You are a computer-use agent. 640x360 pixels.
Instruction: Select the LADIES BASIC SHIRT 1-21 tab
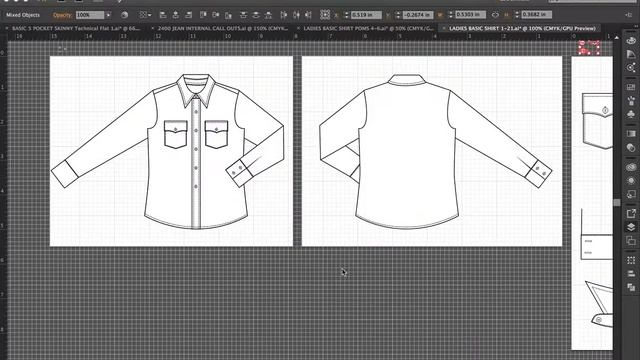tap(522, 29)
